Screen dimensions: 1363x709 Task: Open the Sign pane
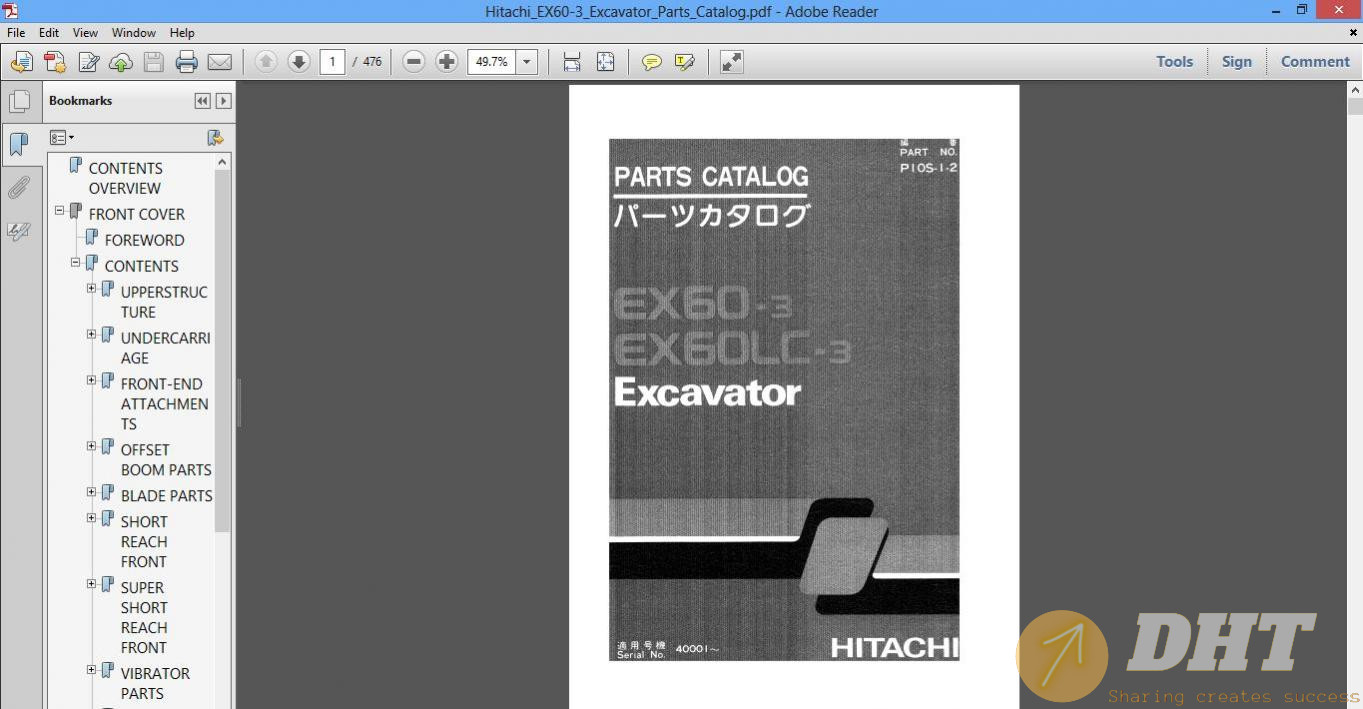[x=1236, y=62]
